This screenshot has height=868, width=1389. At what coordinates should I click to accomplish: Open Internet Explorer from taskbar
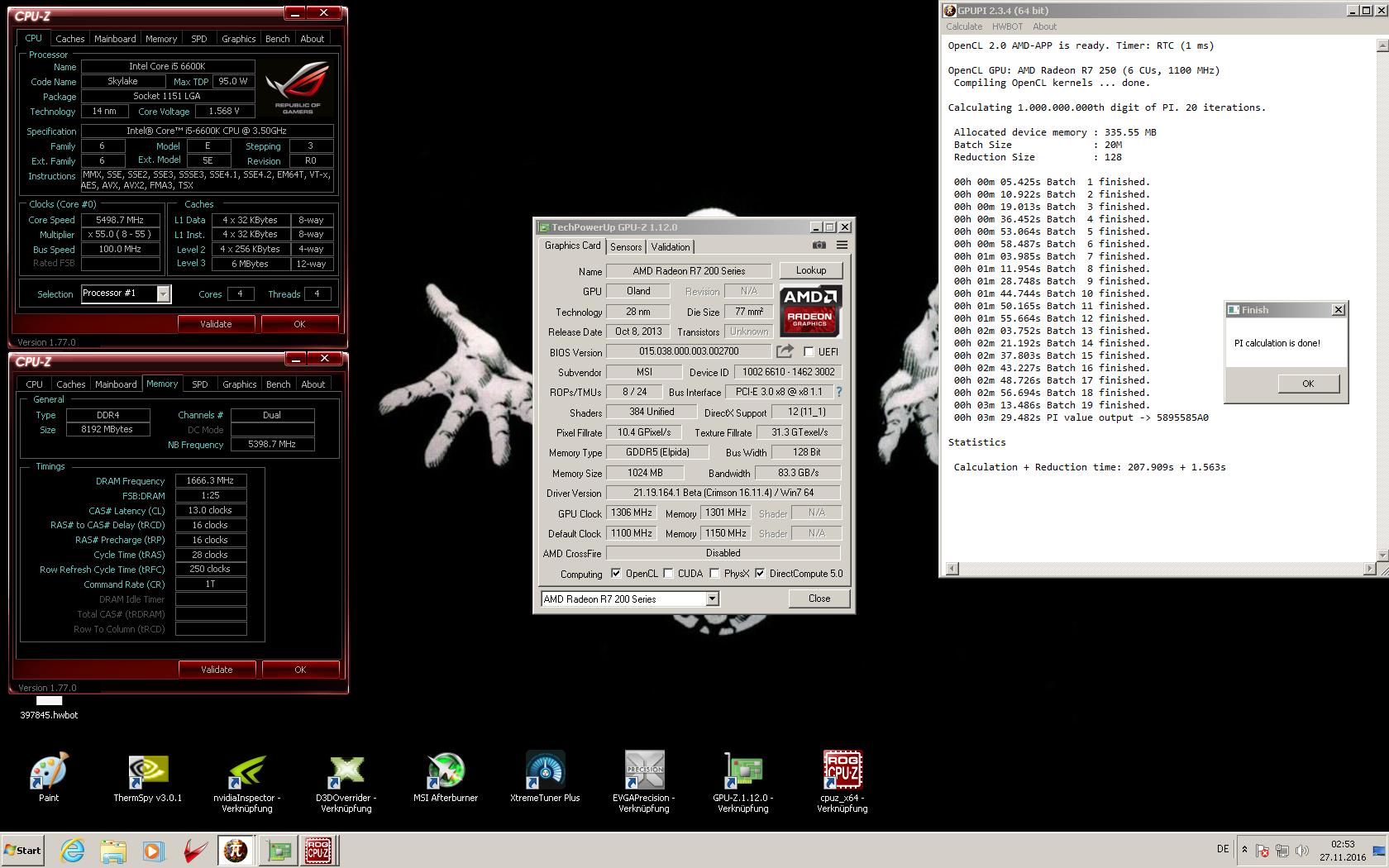73,851
